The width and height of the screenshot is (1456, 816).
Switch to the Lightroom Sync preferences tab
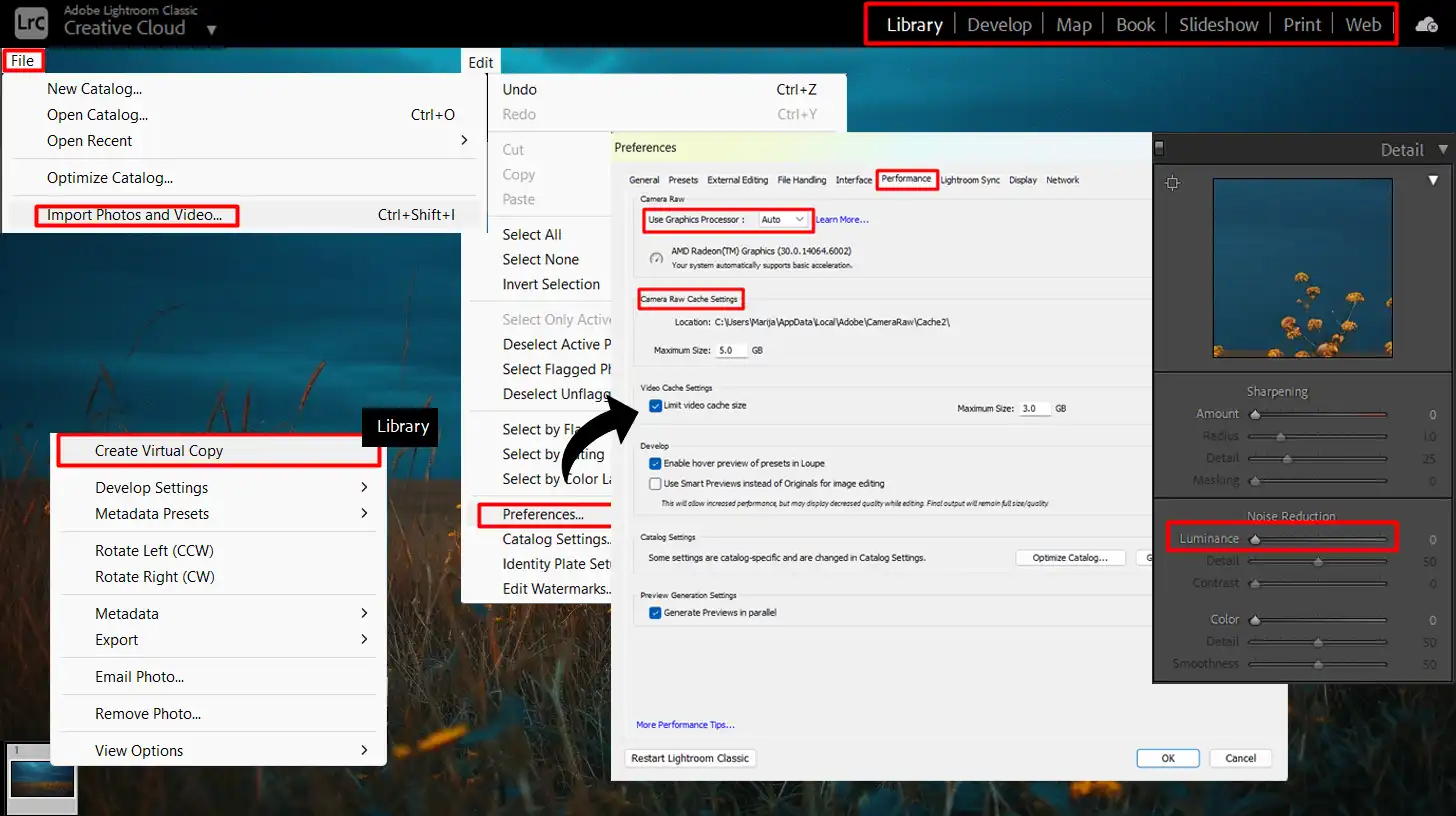(970, 180)
